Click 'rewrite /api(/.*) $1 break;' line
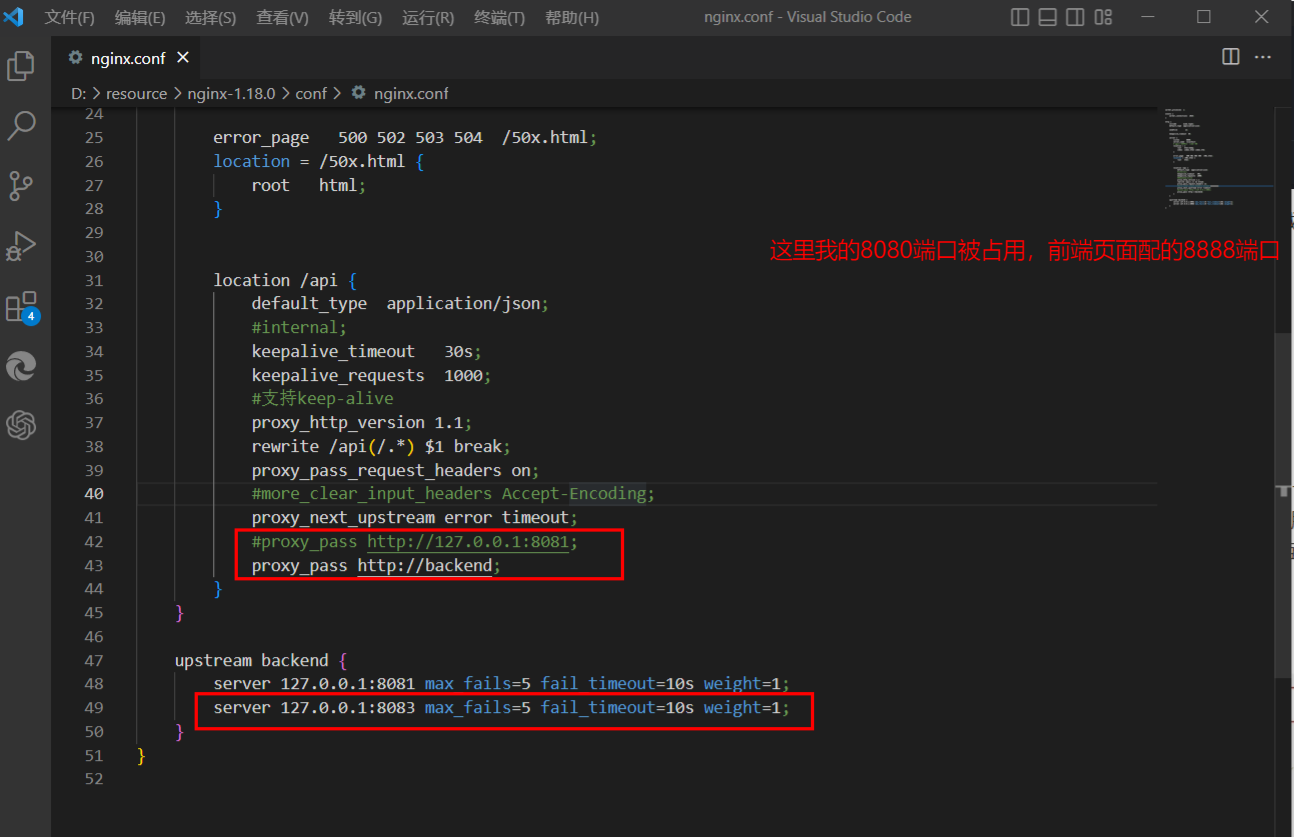Image resolution: width=1294 pixels, height=837 pixels. pyautogui.click(x=381, y=446)
